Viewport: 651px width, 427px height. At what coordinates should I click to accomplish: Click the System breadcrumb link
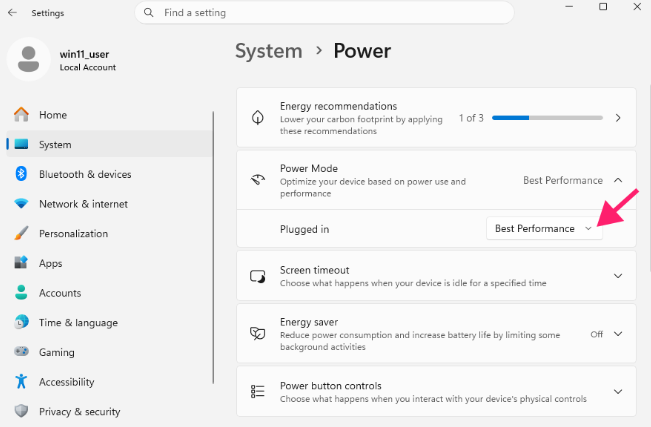point(269,52)
